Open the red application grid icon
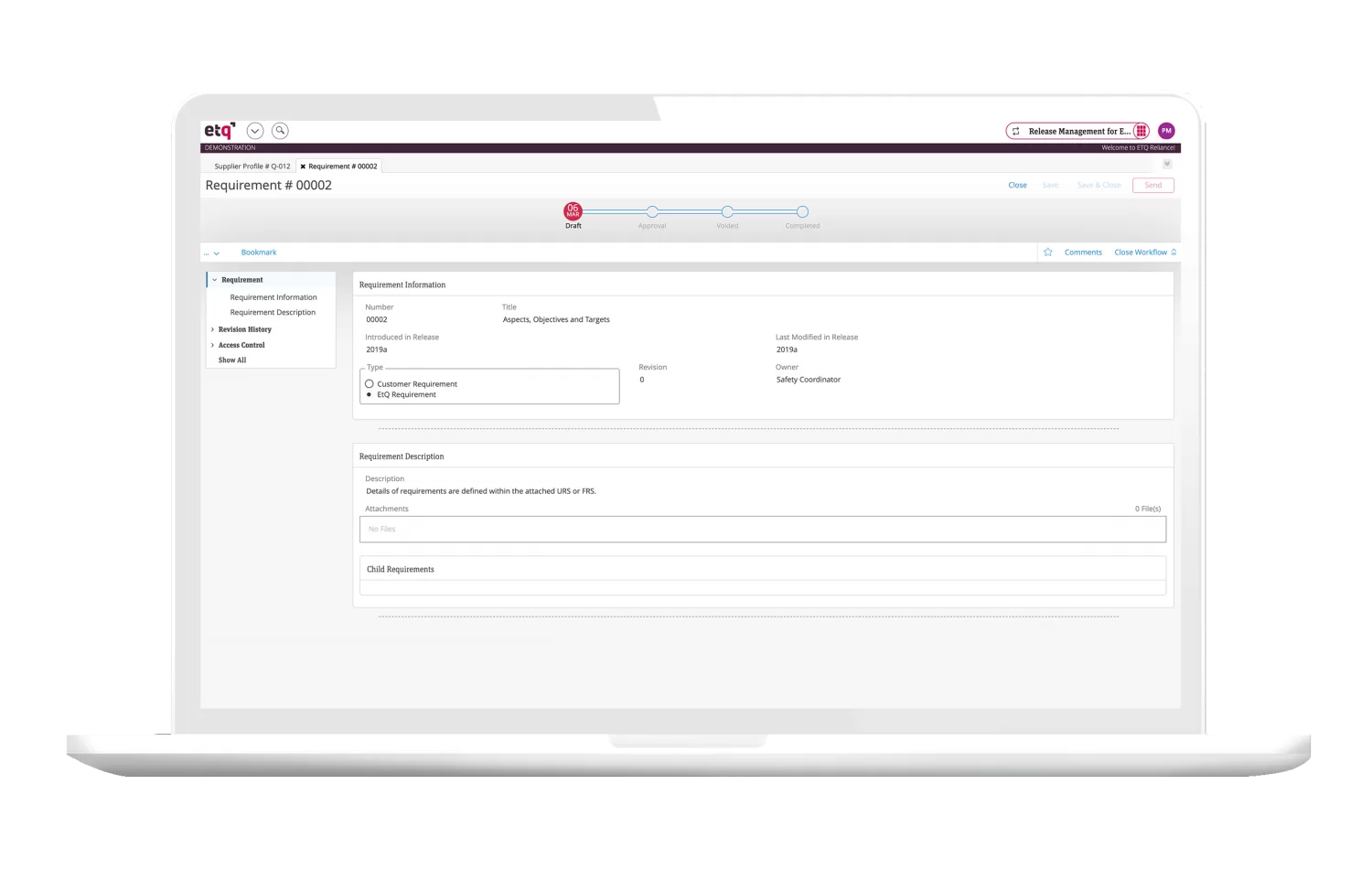1372x870 pixels. [1141, 131]
